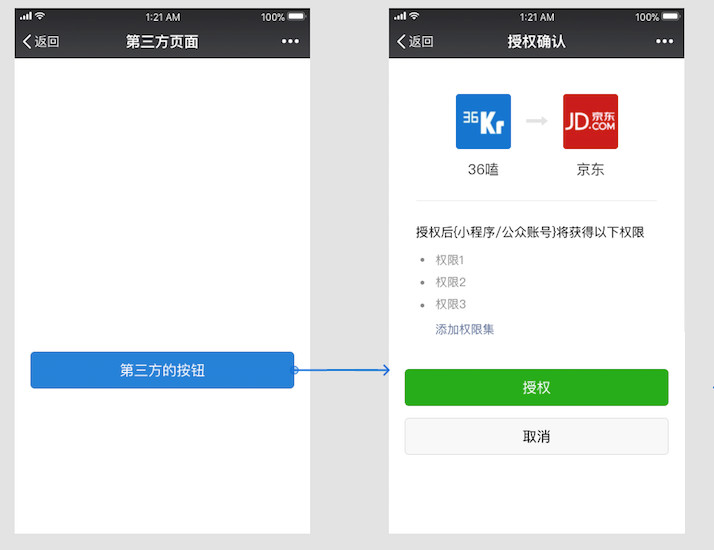Tap the JD.COM red logo
714x550 pixels.
(x=591, y=122)
